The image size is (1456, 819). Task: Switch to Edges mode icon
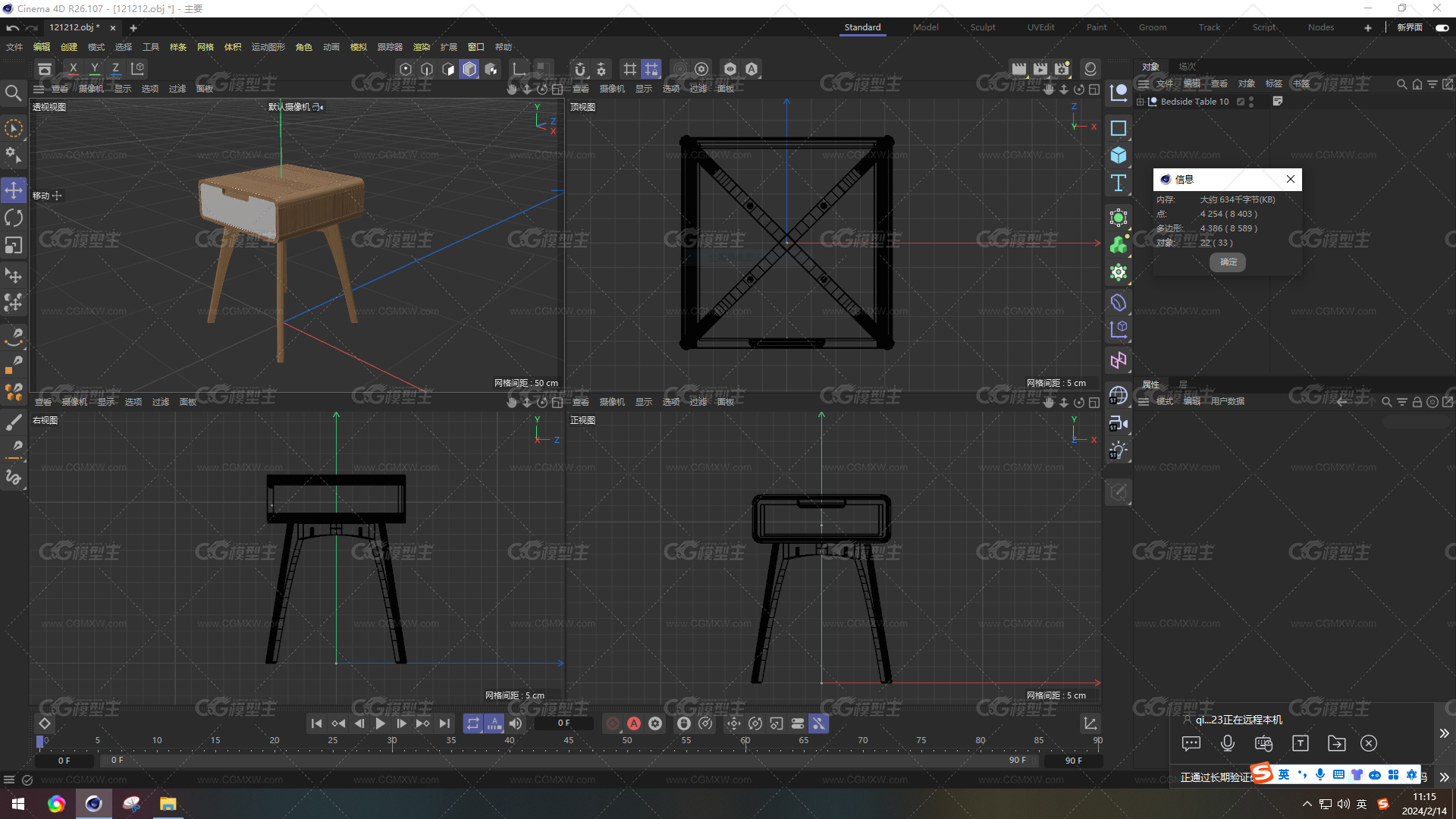[427, 69]
